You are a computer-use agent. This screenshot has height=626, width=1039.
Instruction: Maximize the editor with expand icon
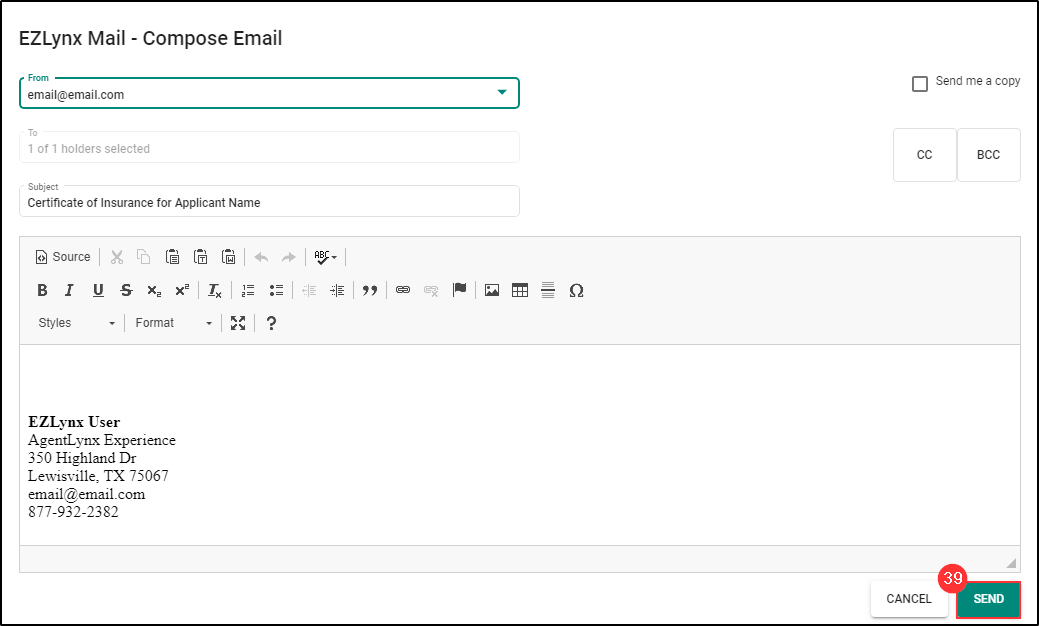238,323
